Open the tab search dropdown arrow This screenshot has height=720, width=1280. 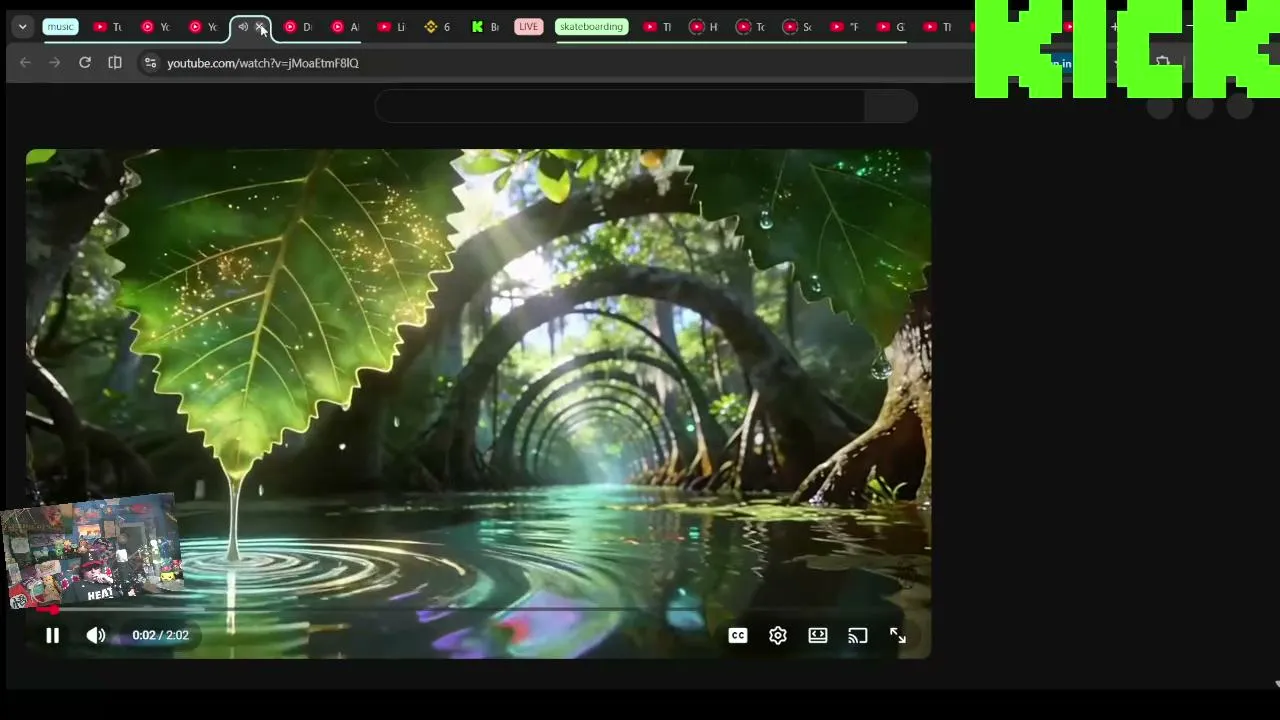pyautogui.click(x=22, y=27)
